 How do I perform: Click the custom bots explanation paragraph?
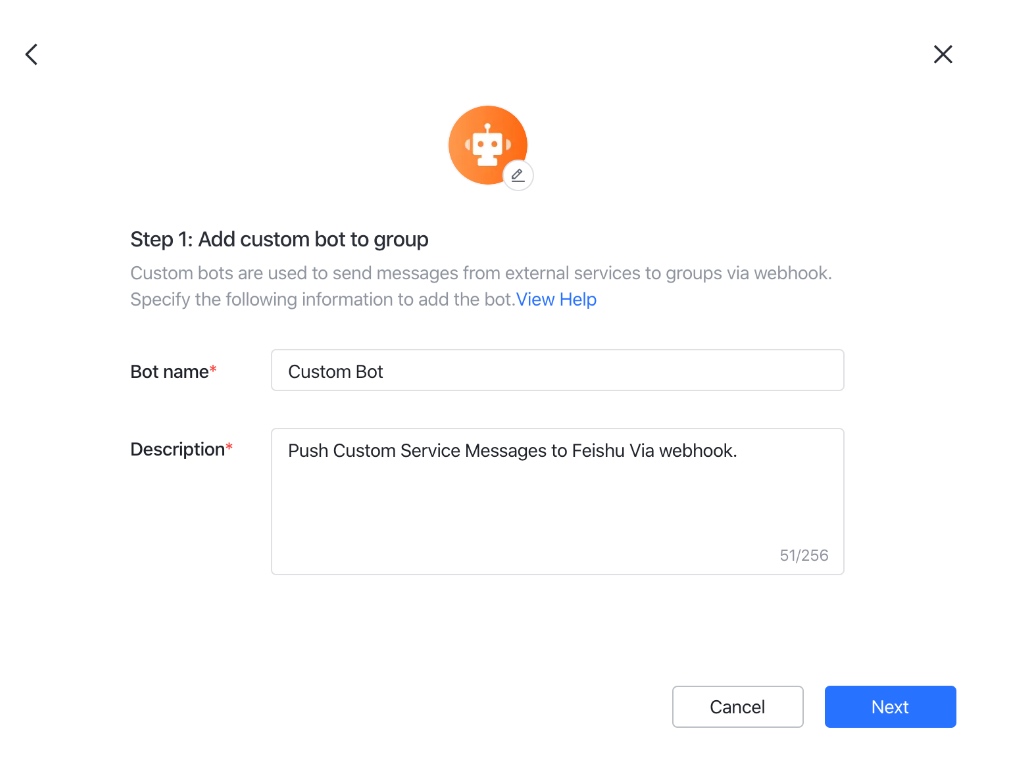tap(481, 286)
